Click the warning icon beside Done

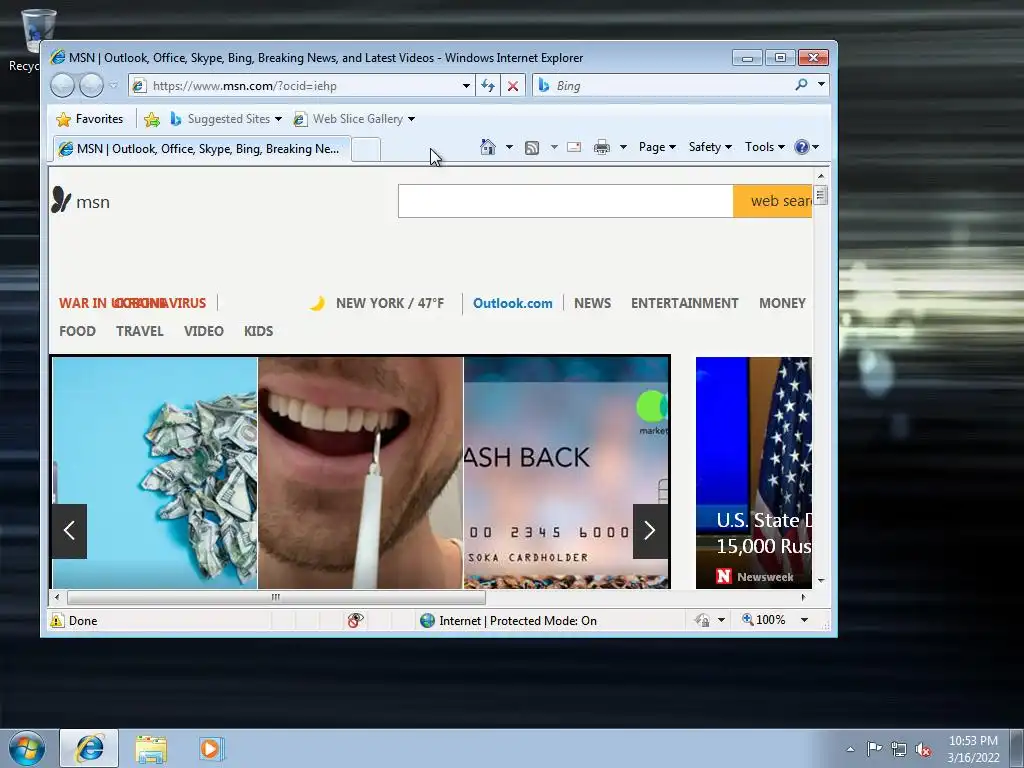(57, 620)
